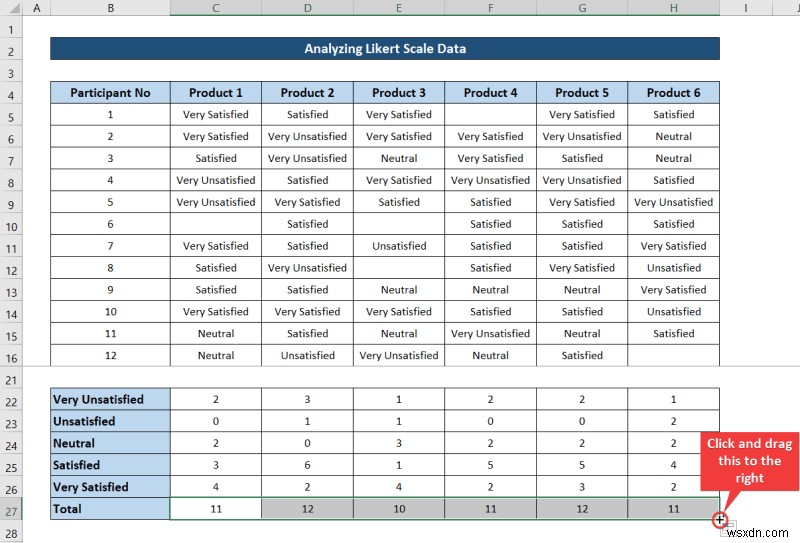
Task: Click the 'Unsatisfied' summary row label
Action: (110, 422)
